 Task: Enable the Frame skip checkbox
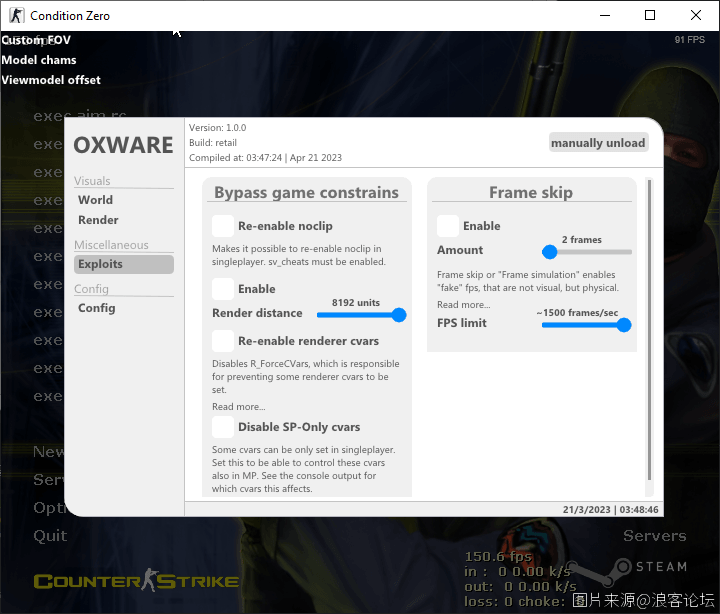(x=448, y=226)
